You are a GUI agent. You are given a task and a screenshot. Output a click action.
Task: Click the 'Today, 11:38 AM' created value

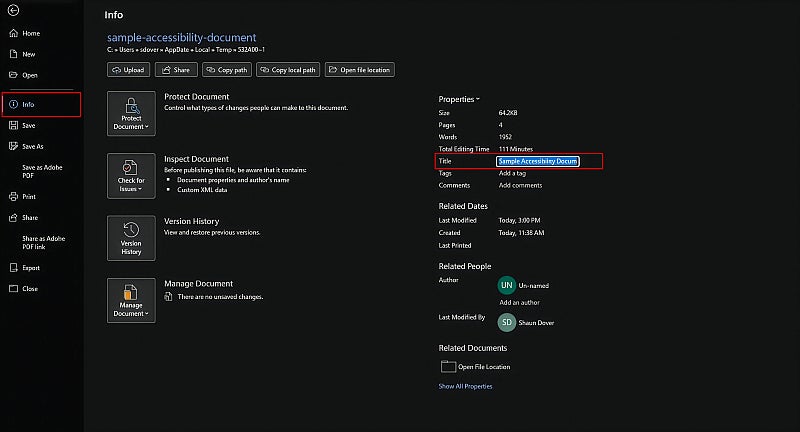pyautogui.click(x=521, y=233)
